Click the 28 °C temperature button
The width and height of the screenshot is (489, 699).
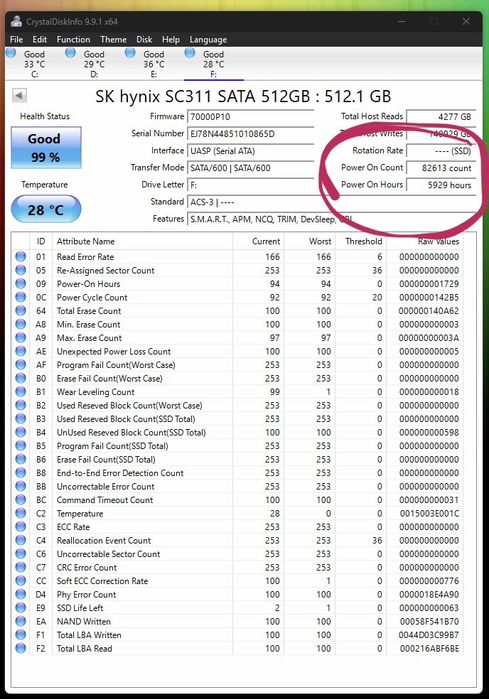click(46, 209)
